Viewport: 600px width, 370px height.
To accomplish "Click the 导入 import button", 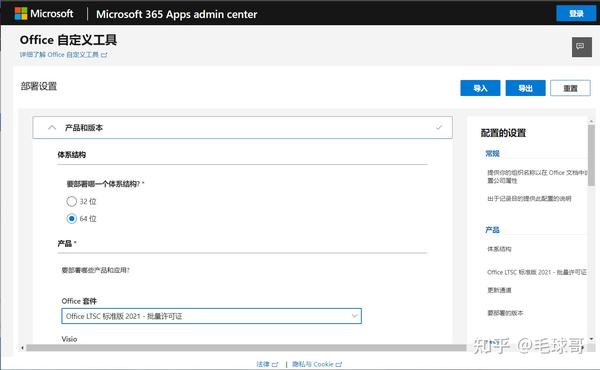I will [480, 88].
